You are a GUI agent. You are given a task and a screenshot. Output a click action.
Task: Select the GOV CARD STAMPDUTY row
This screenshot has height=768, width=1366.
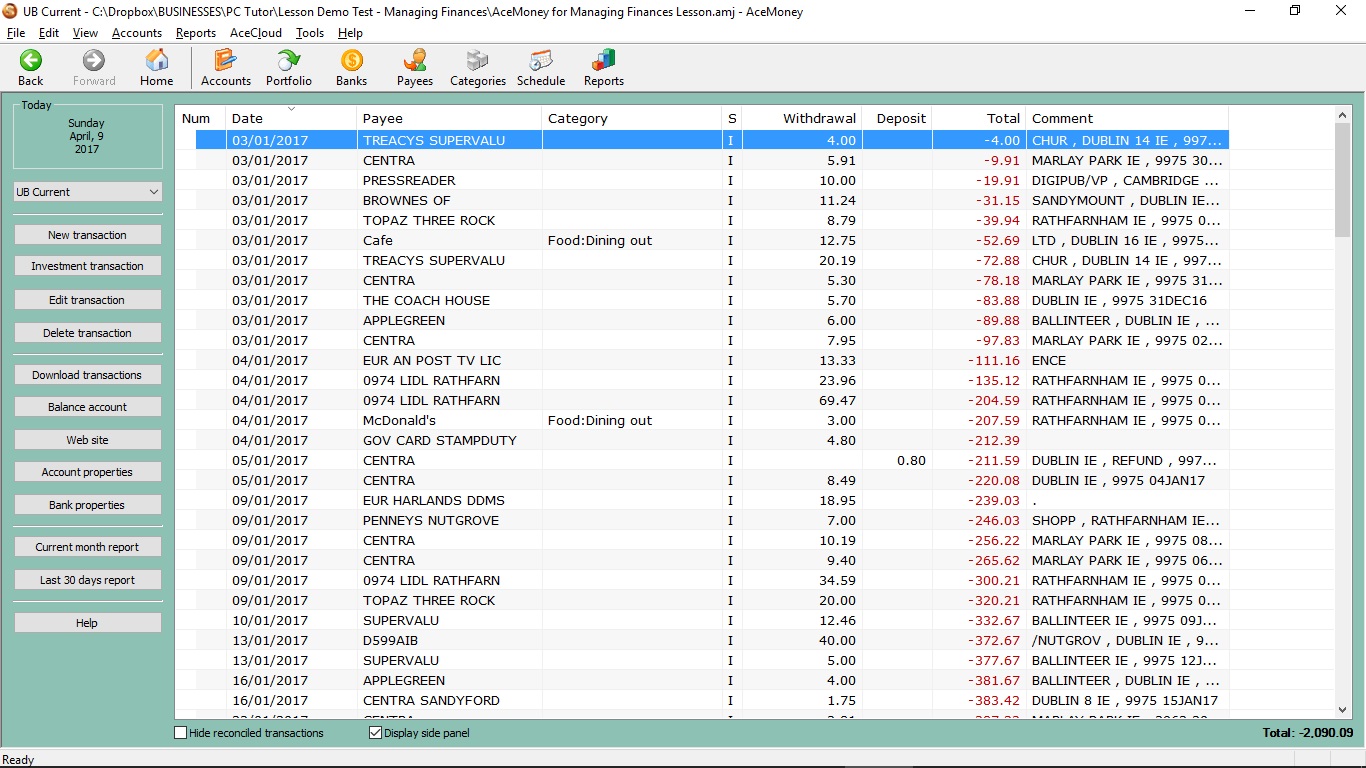pyautogui.click(x=702, y=440)
